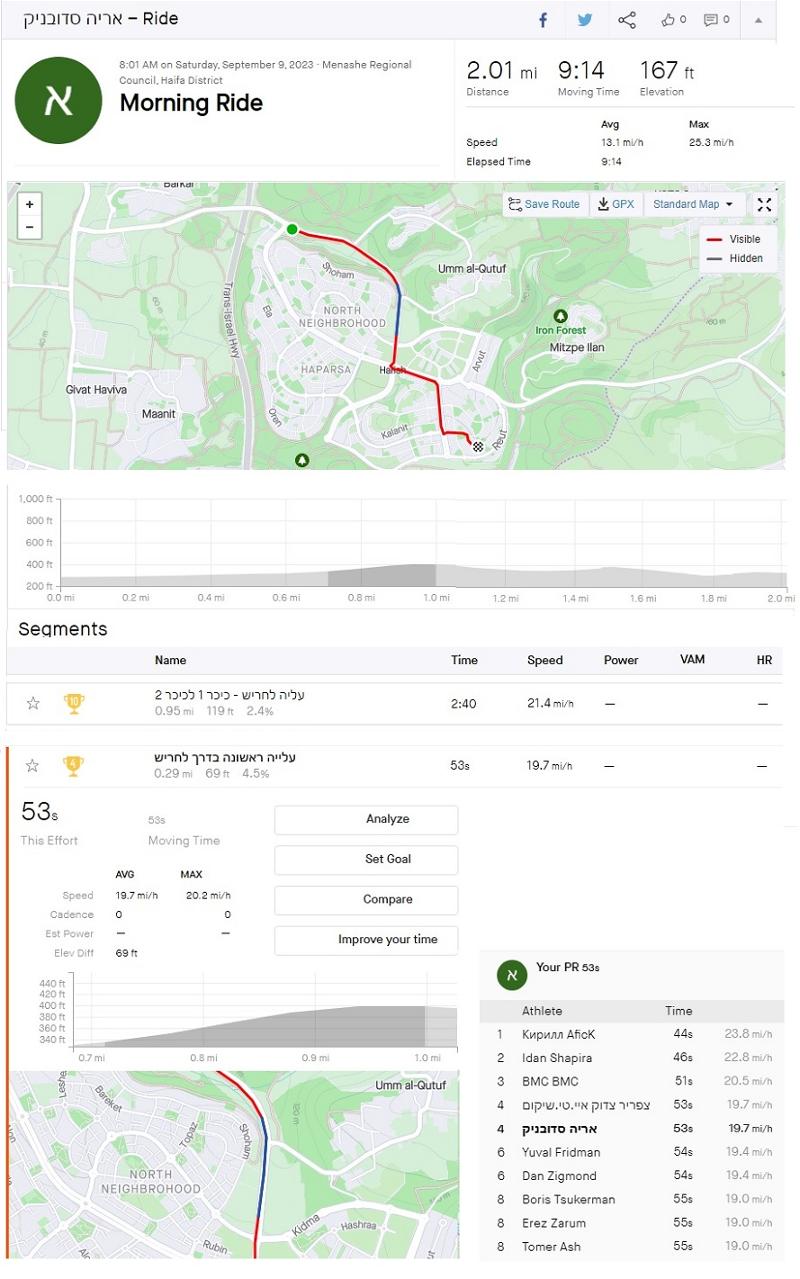This screenshot has width=800, height=1279.
Task: Click the HR column header
Action: tap(765, 660)
